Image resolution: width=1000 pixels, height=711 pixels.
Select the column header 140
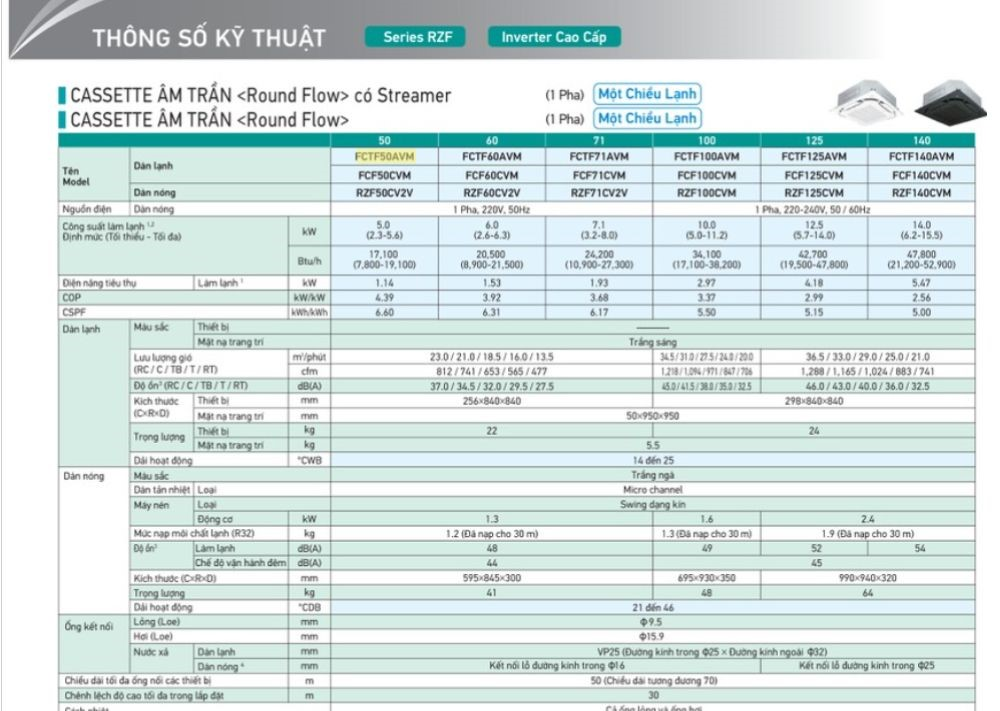(x=922, y=141)
